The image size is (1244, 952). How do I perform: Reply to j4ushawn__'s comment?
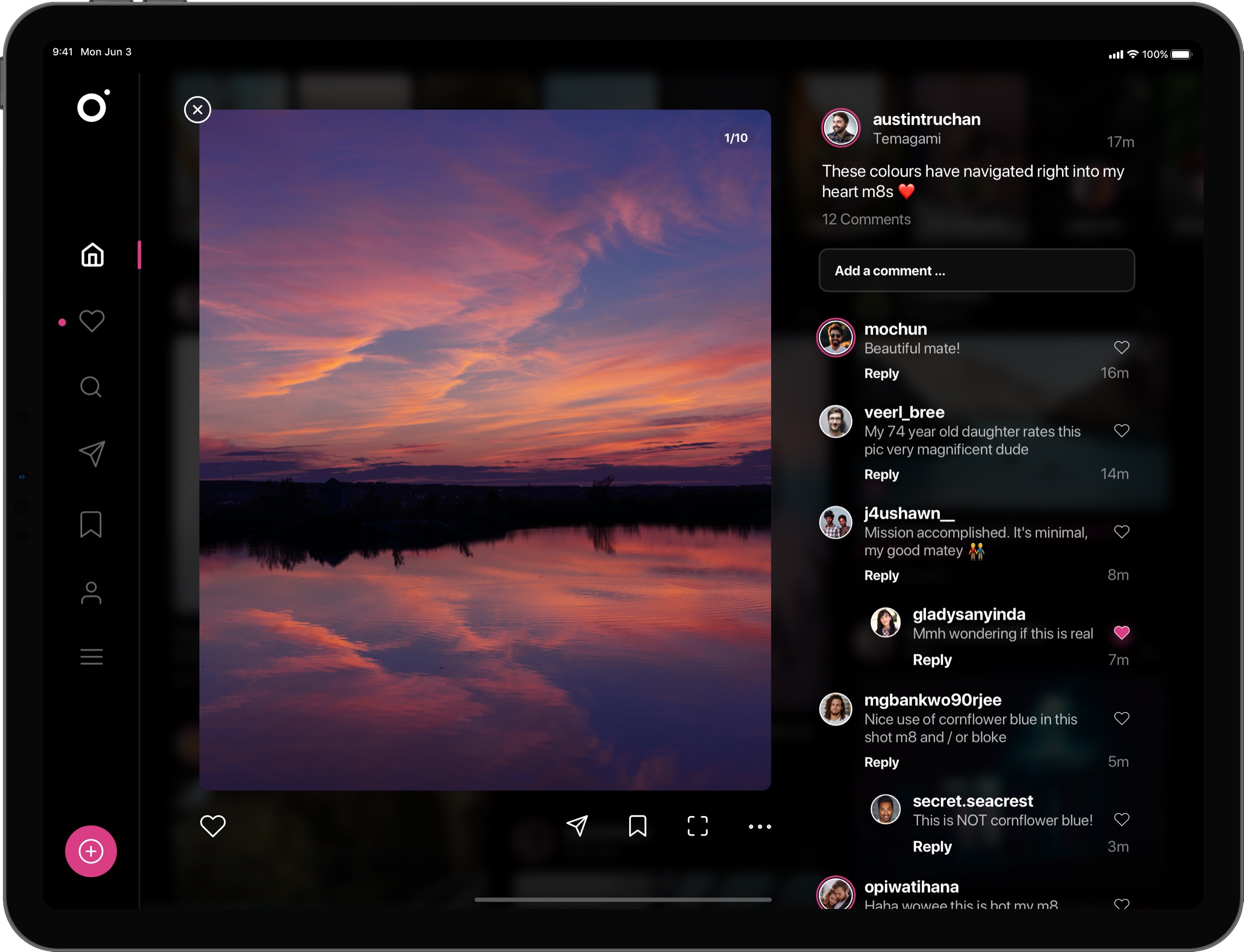point(881,575)
